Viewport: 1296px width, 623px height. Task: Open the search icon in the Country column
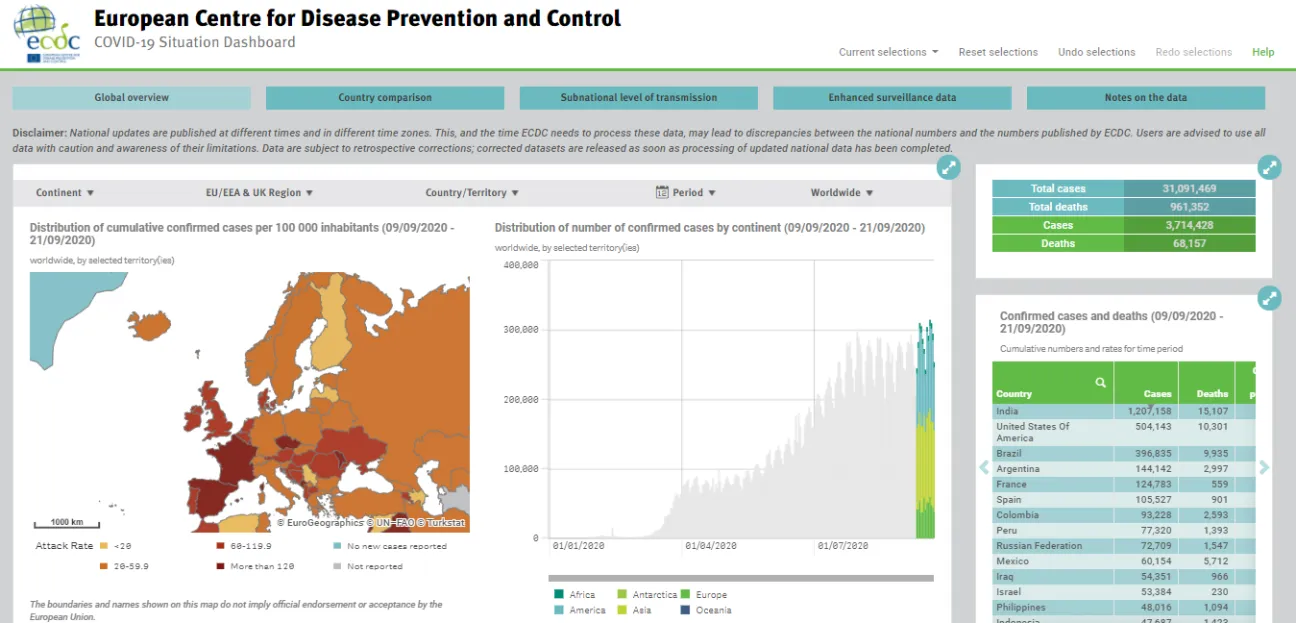[1100, 381]
